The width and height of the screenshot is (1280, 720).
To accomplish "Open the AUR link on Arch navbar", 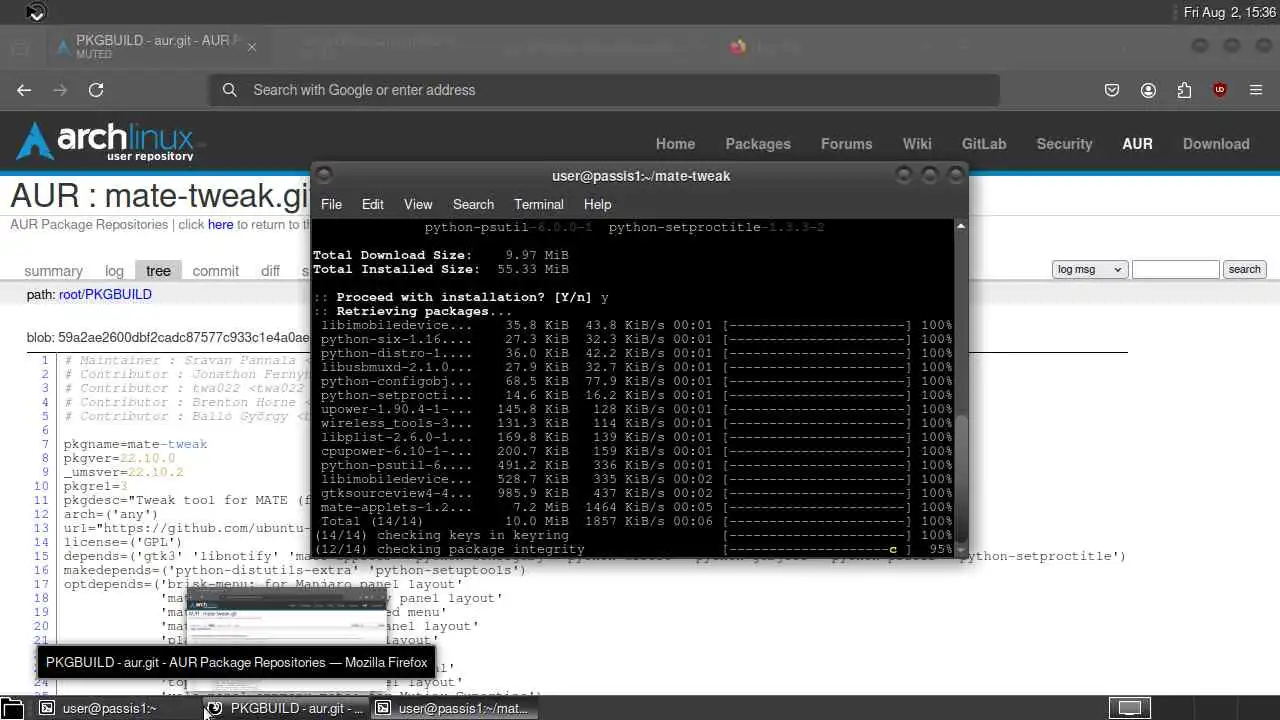I will pyautogui.click(x=1137, y=144).
